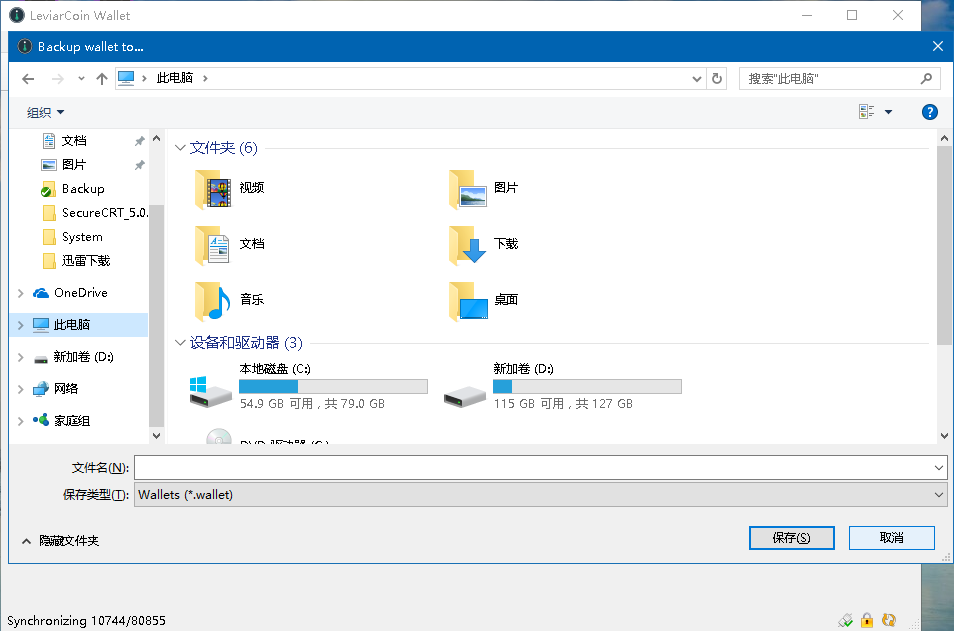
Task: Select the 新加卷 (D:) drive icon in the file list
Action: tap(464, 397)
